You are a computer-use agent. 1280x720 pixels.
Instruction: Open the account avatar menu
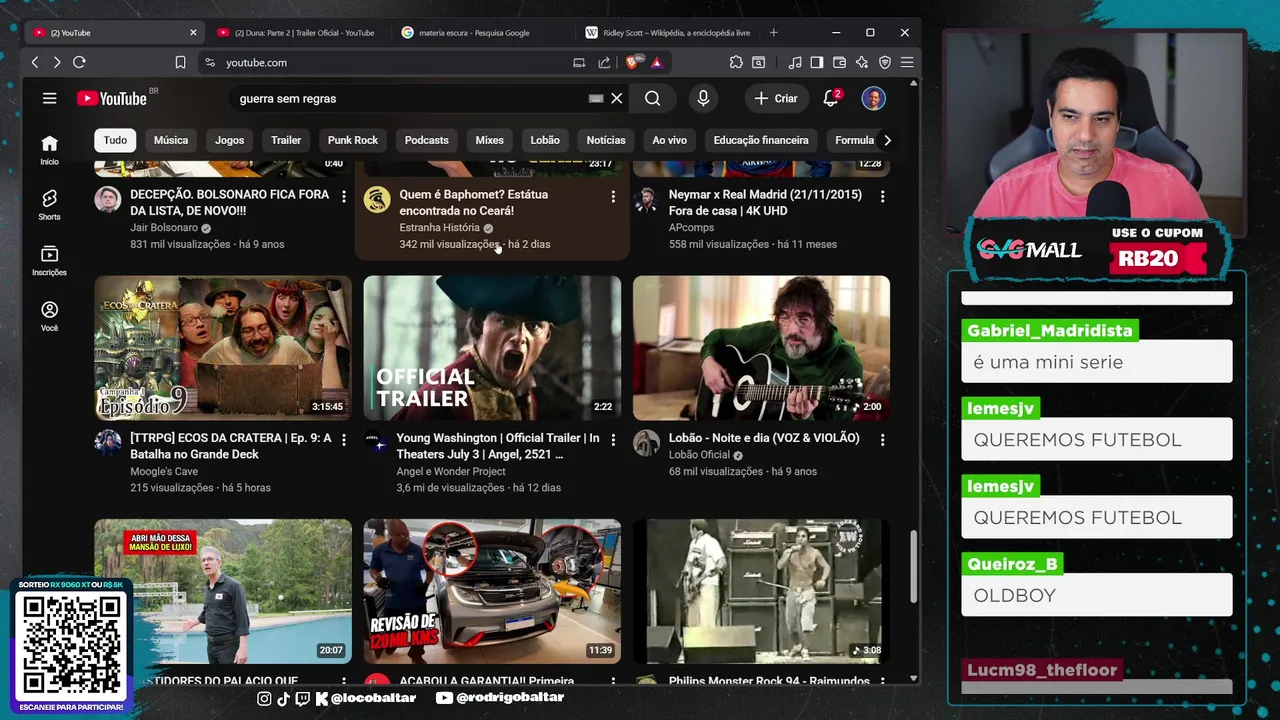[873, 98]
